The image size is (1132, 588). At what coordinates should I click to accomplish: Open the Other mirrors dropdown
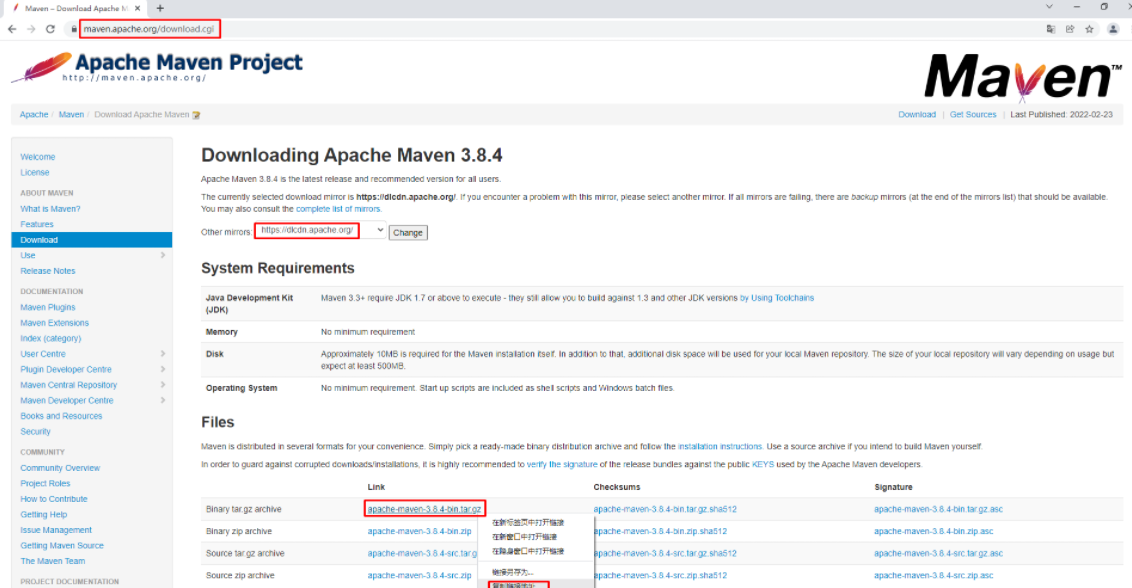[x=320, y=230]
